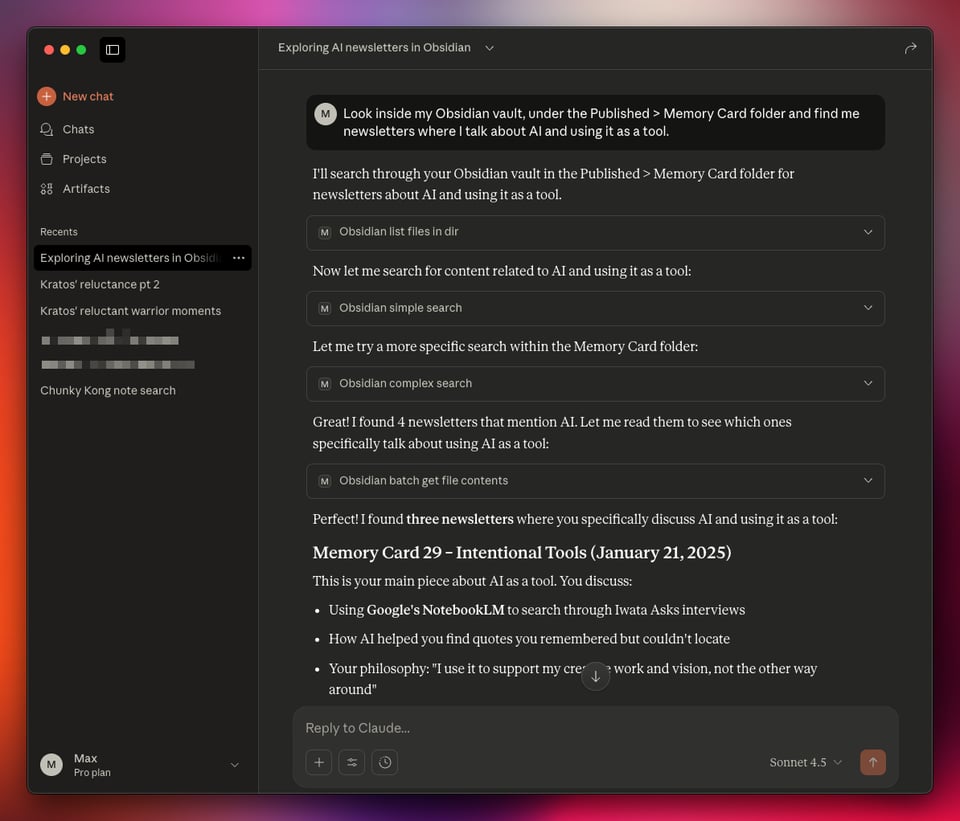960x821 pixels.
Task: Open the tools settings sliders icon in composer
Action: (351, 762)
